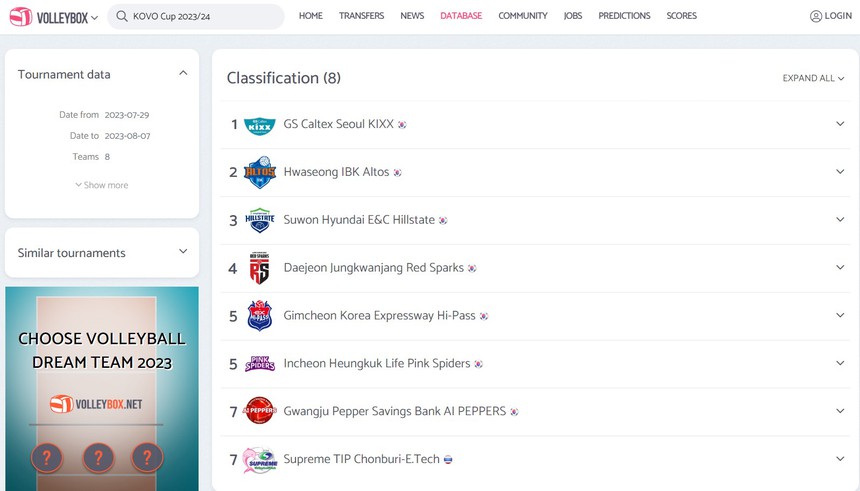Image resolution: width=860 pixels, height=491 pixels.
Task: Open the Transfers menu item
Action: point(361,16)
